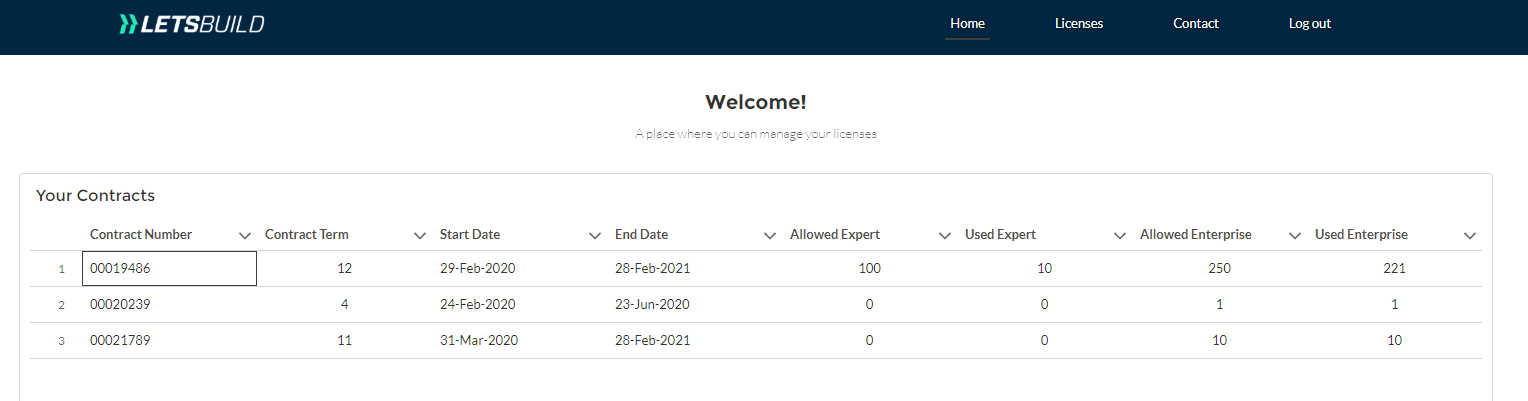This screenshot has width=1528, height=401.
Task: Select Used Enterprise value 221
Action: pos(1395,268)
